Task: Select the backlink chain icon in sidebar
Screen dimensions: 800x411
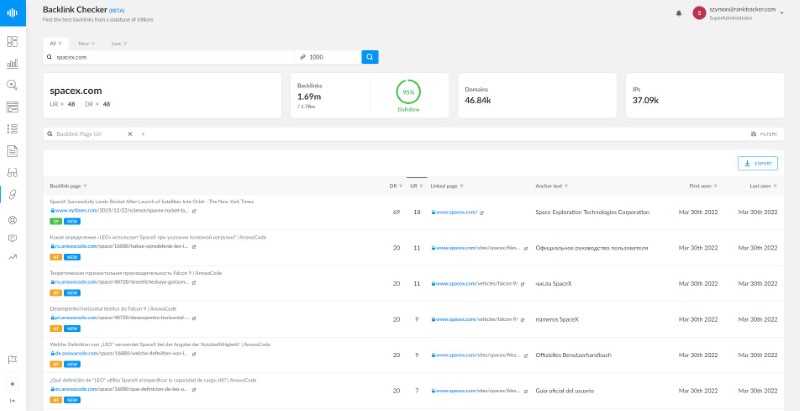Action: (12, 194)
